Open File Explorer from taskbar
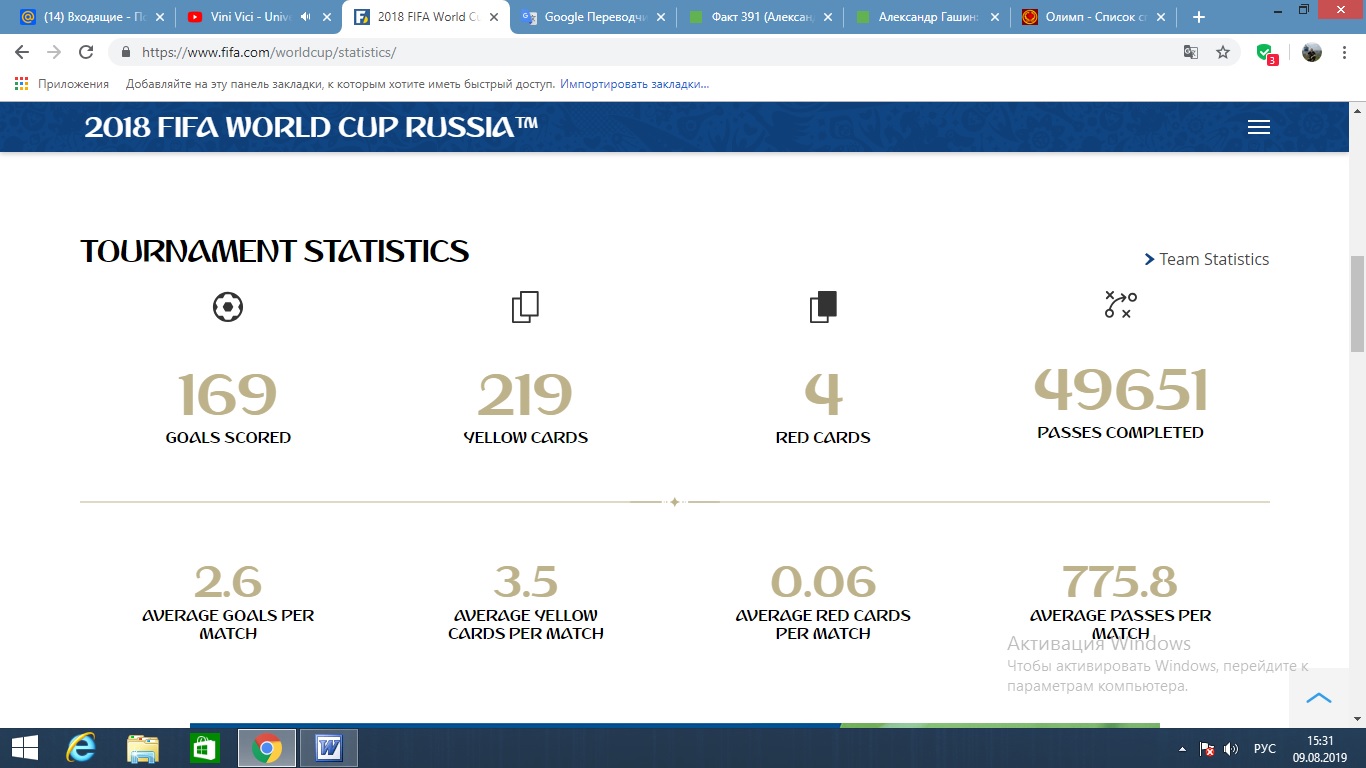Image resolution: width=1366 pixels, height=768 pixels. click(142, 748)
